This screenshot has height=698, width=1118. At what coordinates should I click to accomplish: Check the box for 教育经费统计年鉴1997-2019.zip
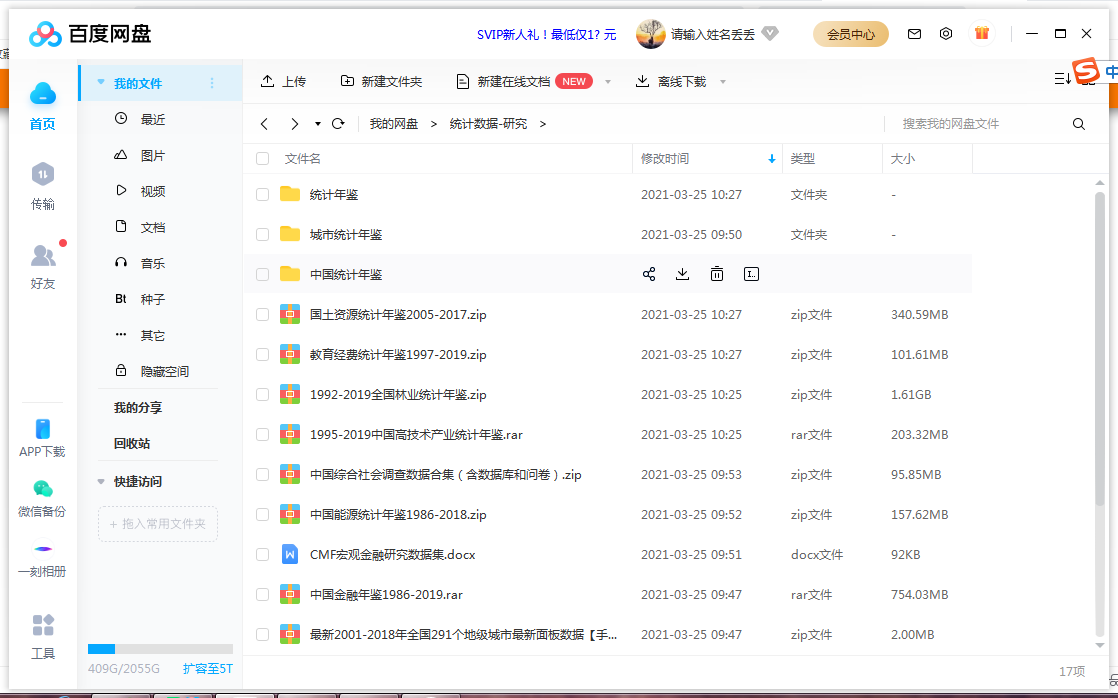262,354
